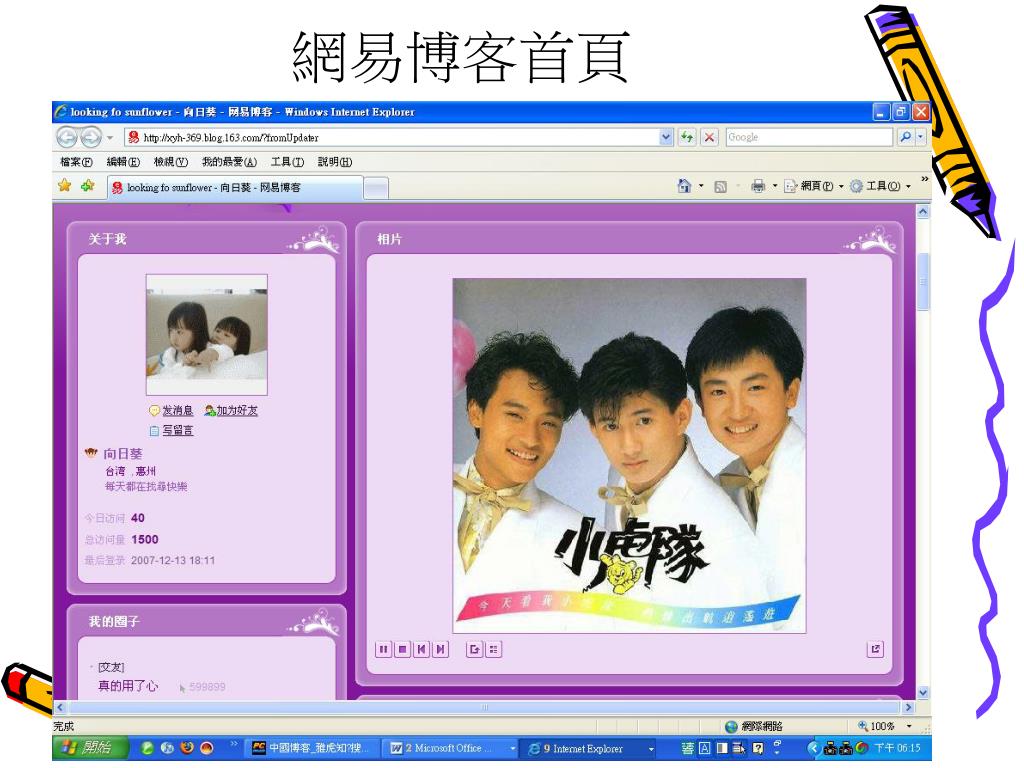Image resolution: width=1024 pixels, height=768 pixels.
Task: Stop the photo slideshow
Action: 402,649
